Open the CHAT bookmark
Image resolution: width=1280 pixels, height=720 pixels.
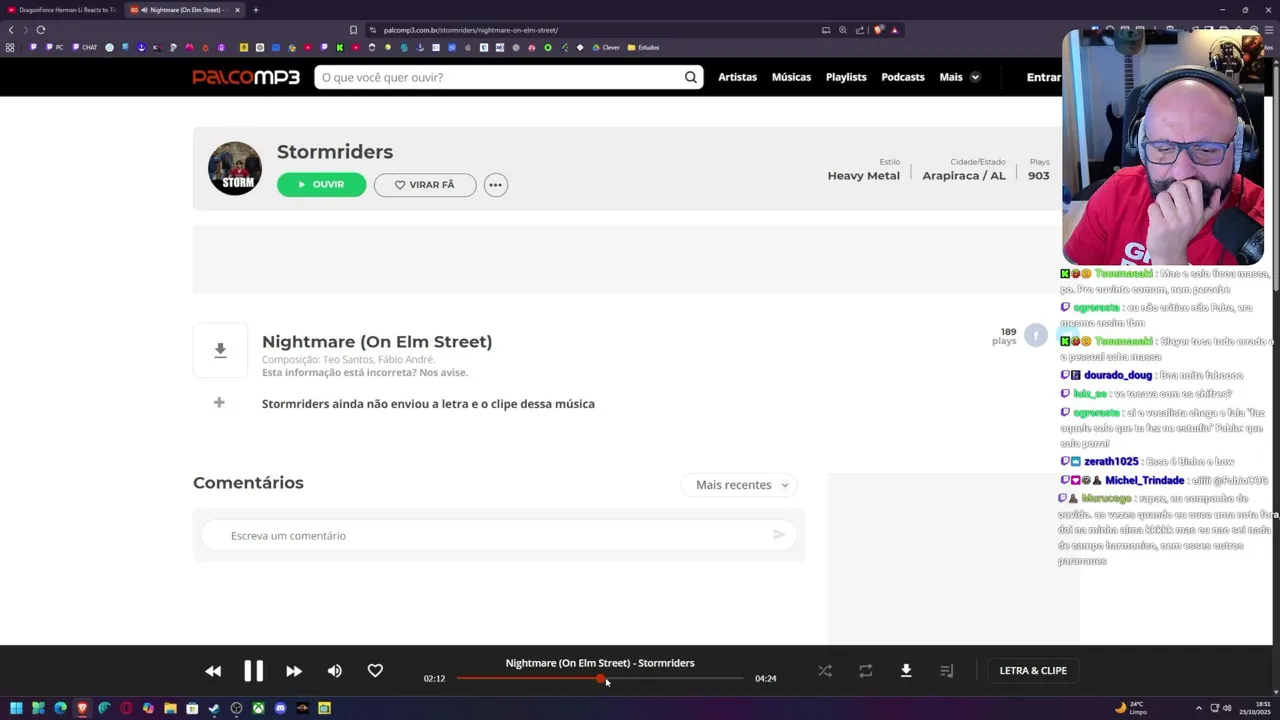pyautogui.click(x=85, y=47)
